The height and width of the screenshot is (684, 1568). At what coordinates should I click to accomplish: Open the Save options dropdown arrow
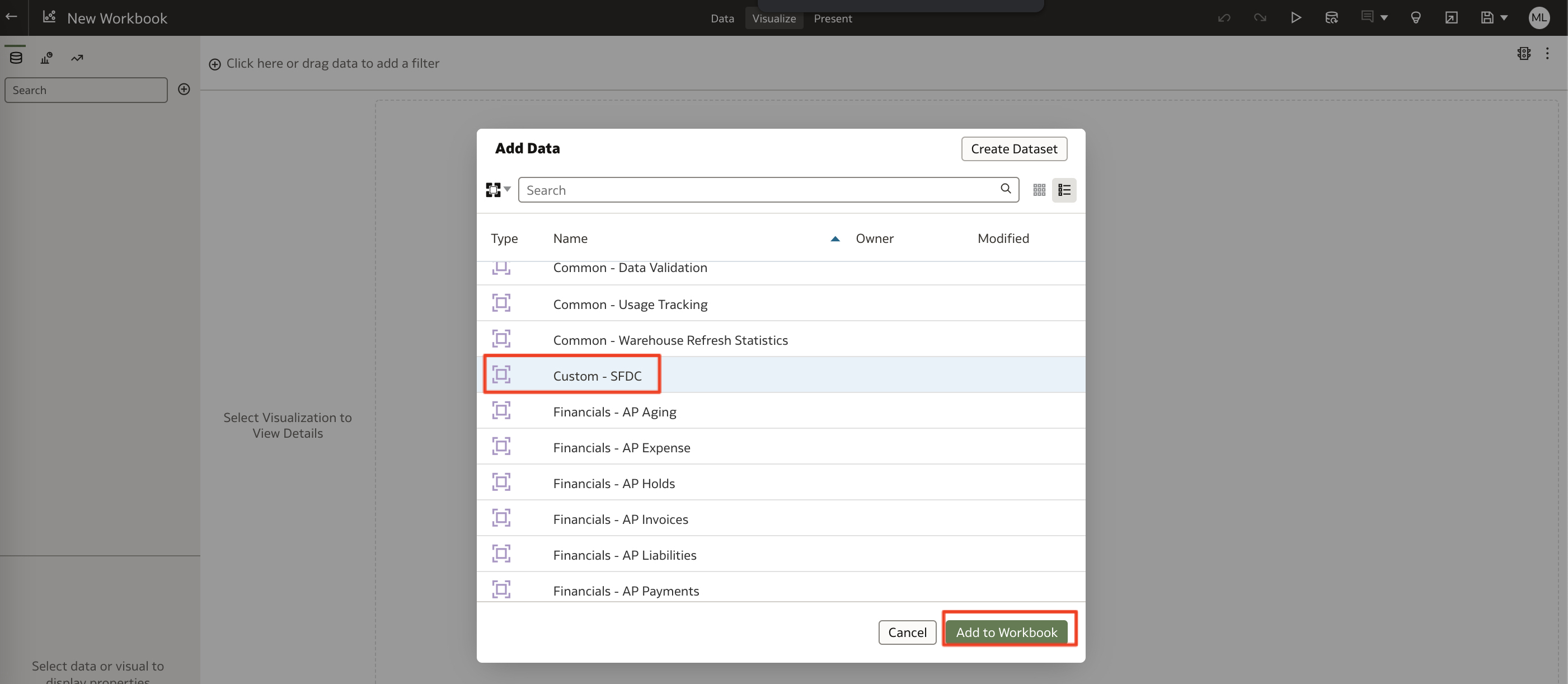(1505, 18)
